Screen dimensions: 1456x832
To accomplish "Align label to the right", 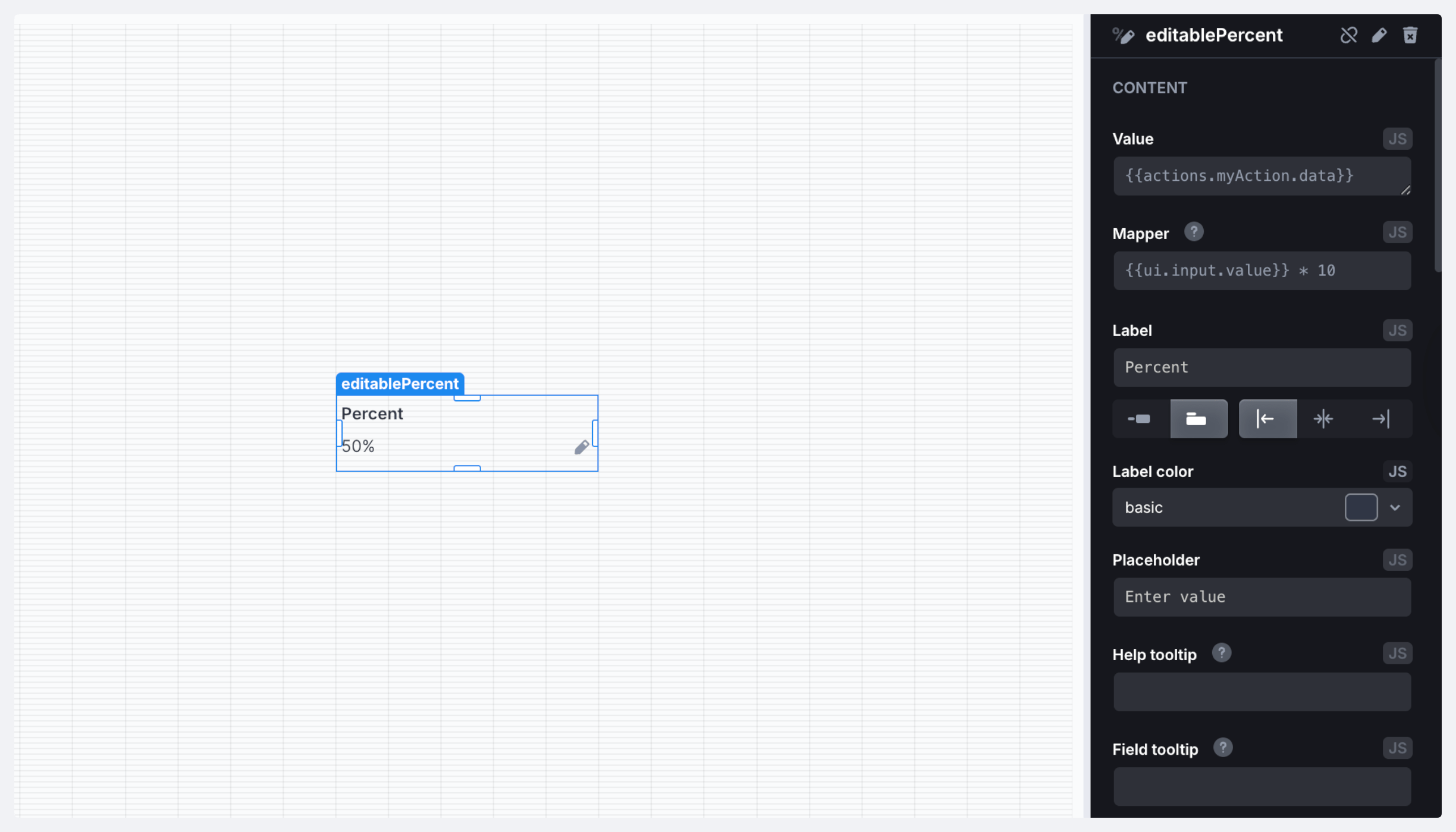I will [1380, 419].
